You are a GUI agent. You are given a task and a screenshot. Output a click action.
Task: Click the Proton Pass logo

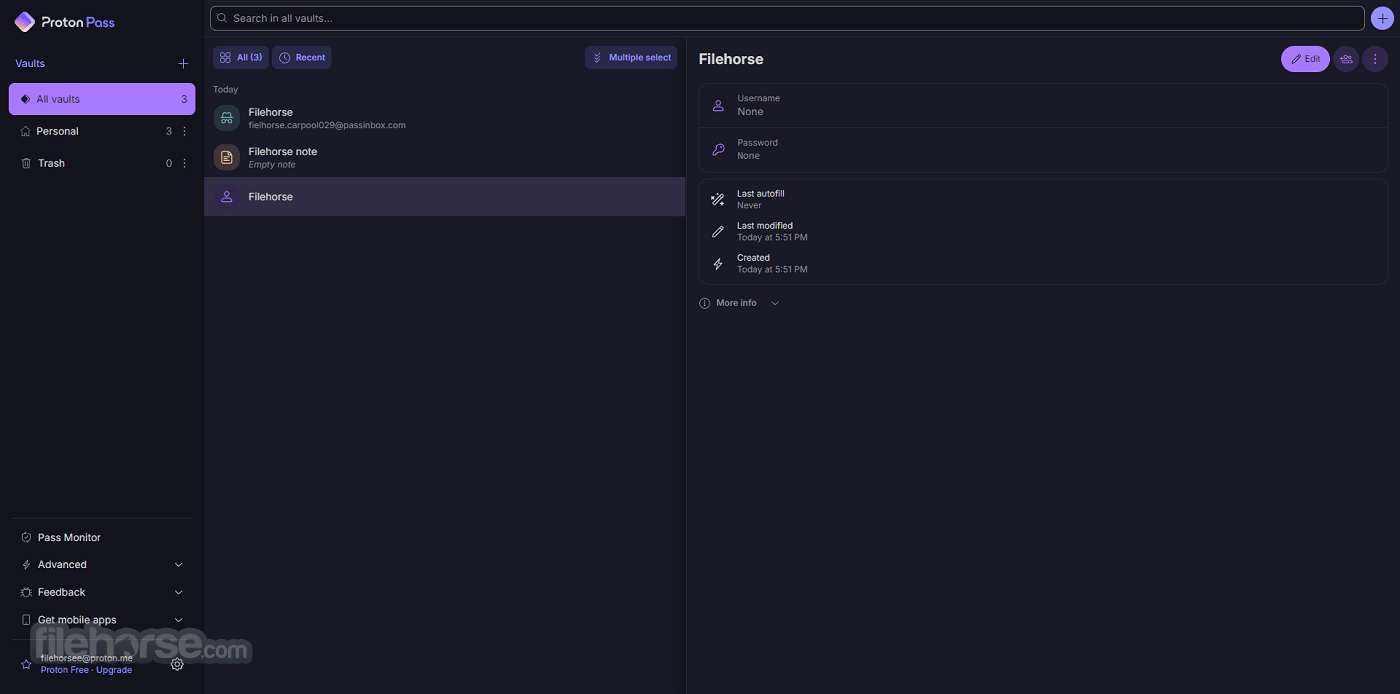coord(65,22)
